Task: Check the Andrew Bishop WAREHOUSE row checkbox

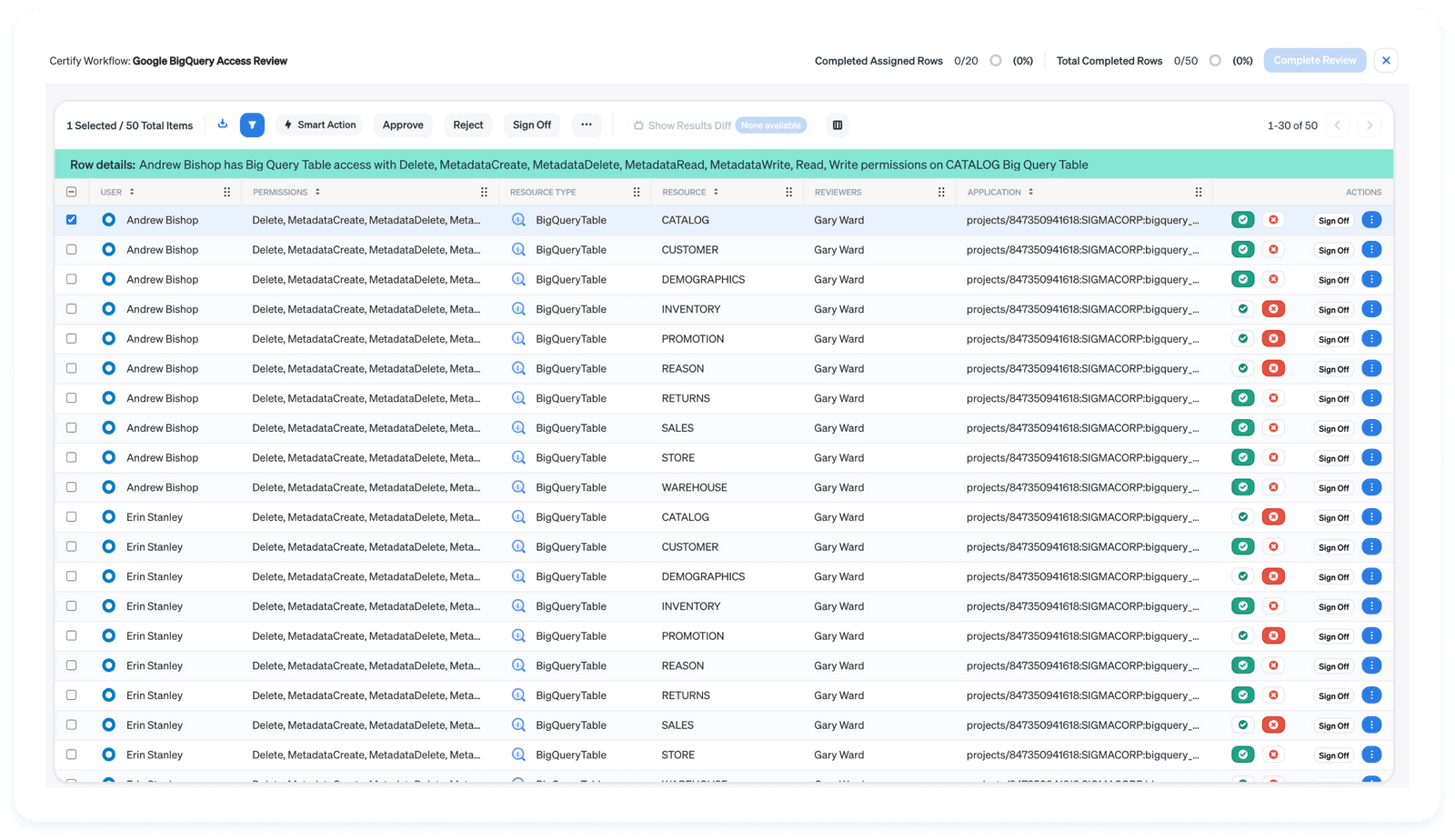Action: coord(72,487)
